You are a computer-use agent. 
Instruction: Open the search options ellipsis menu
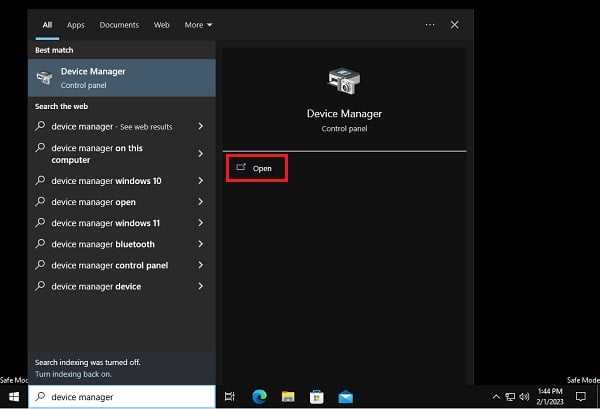[x=430, y=24]
